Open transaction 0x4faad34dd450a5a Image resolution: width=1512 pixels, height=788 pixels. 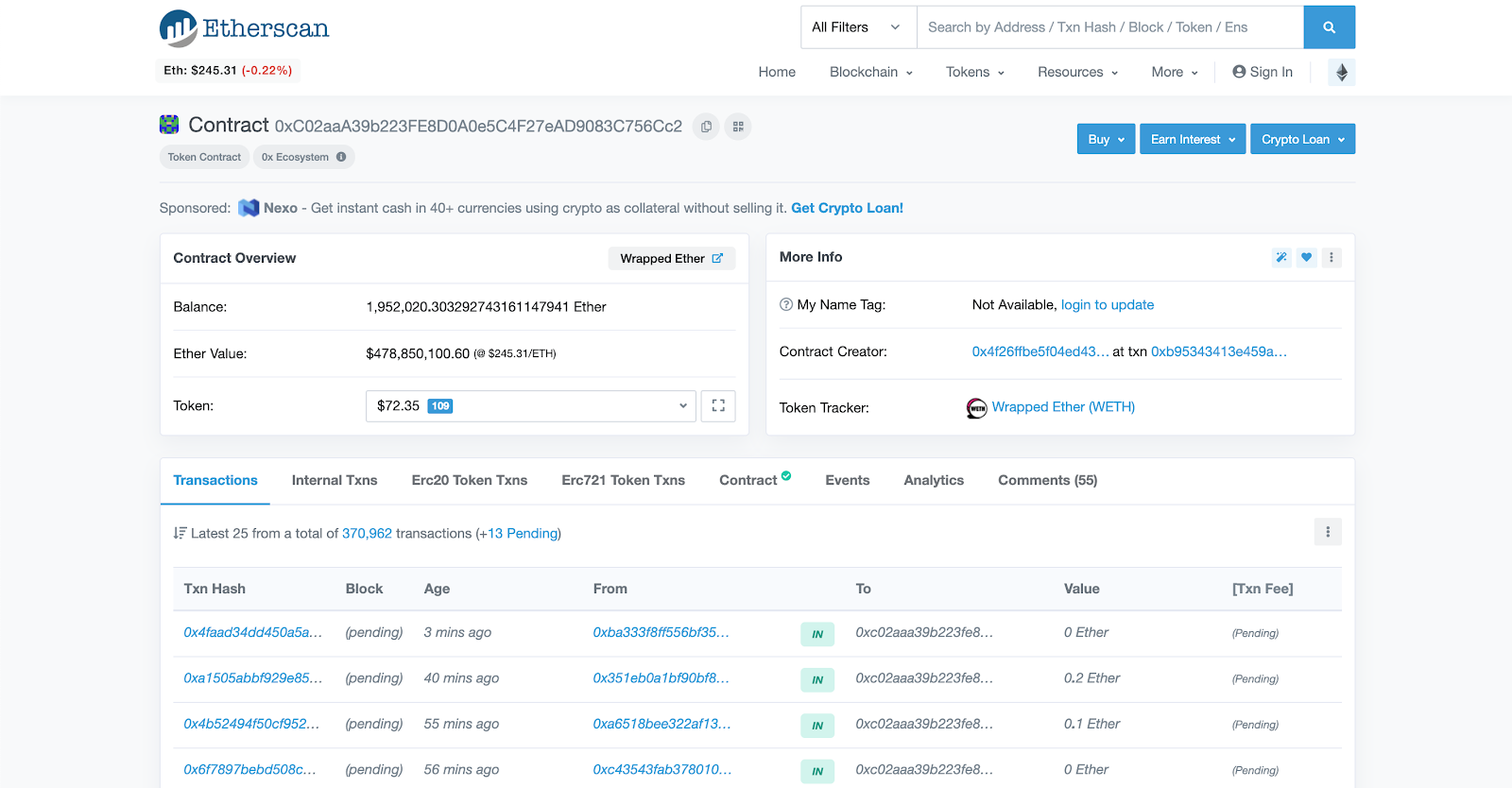pyautogui.click(x=253, y=632)
